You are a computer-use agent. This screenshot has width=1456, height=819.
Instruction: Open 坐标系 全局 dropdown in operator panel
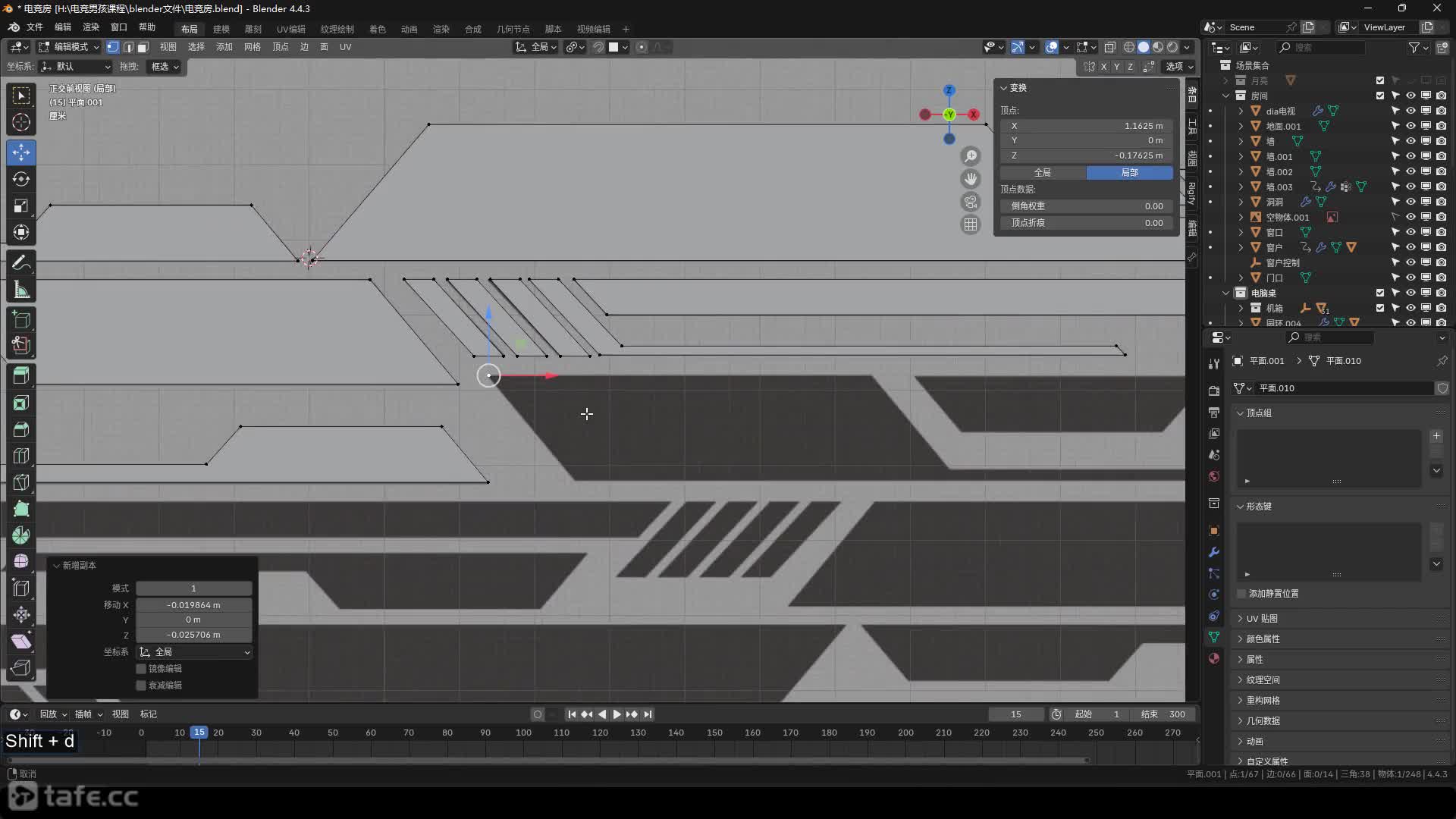(x=194, y=652)
